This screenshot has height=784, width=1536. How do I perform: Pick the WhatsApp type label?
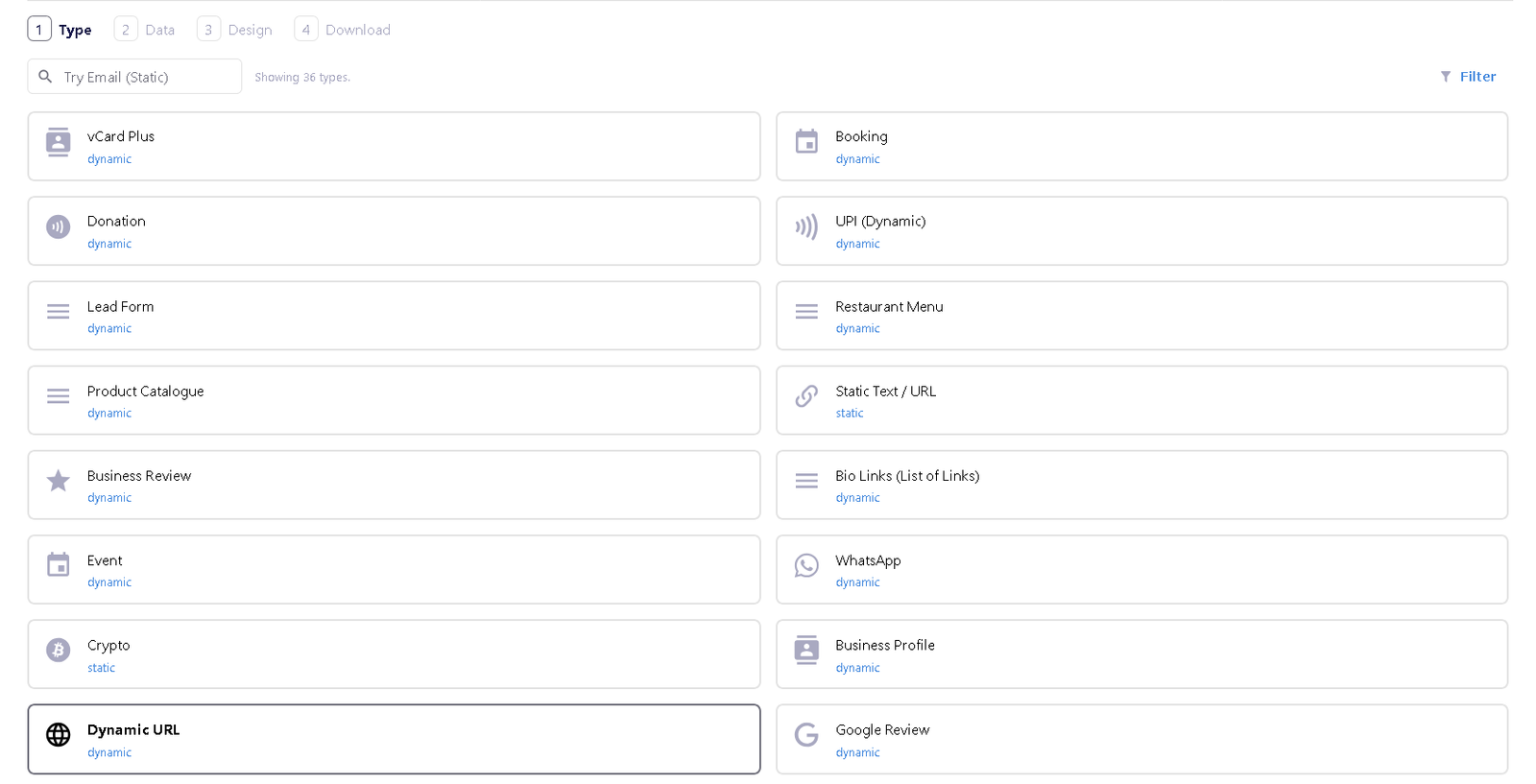point(868,560)
